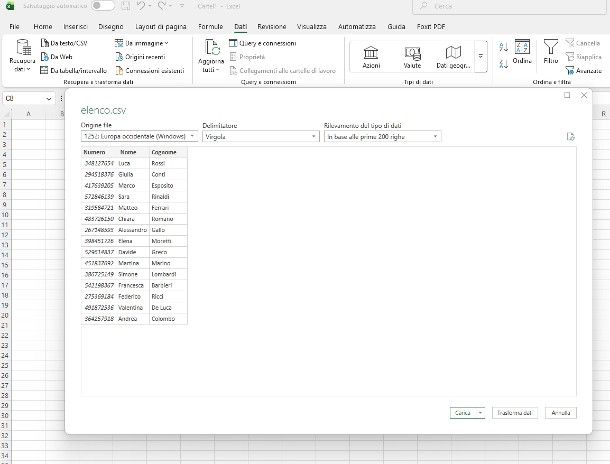This screenshot has width=610, height=464.
Task: Sort descending Z to A
Action: coord(503,63)
